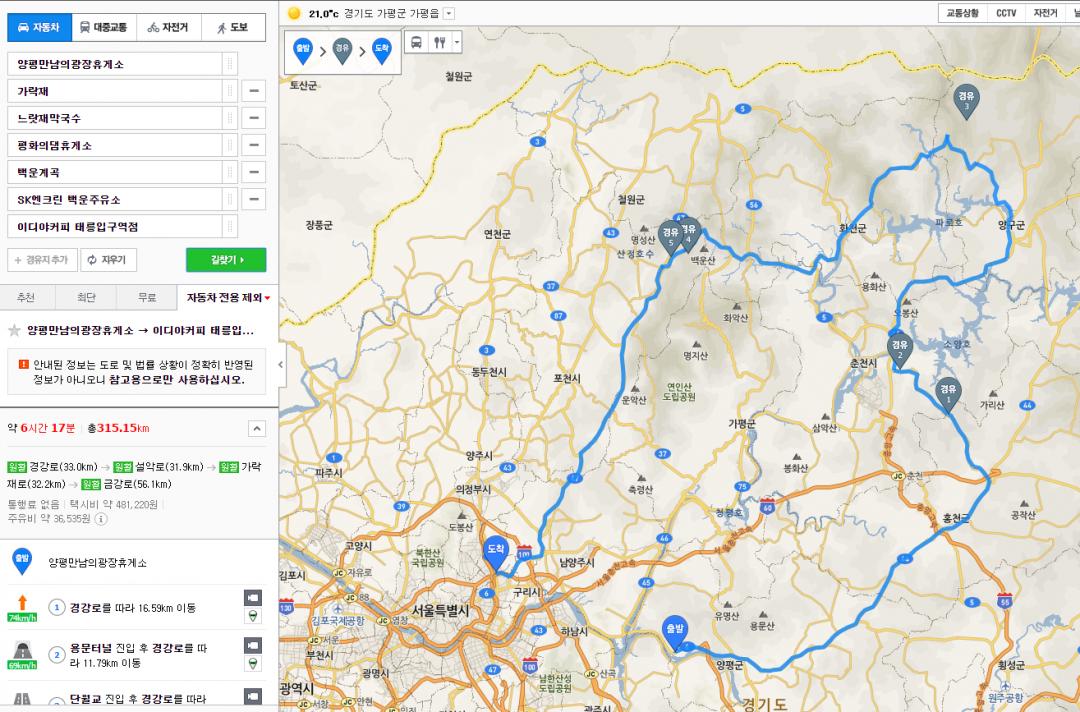The height and width of the screenshot is (712, 1080).
Task: Open the weather location dropdown arrow
Action: [449, 13]
